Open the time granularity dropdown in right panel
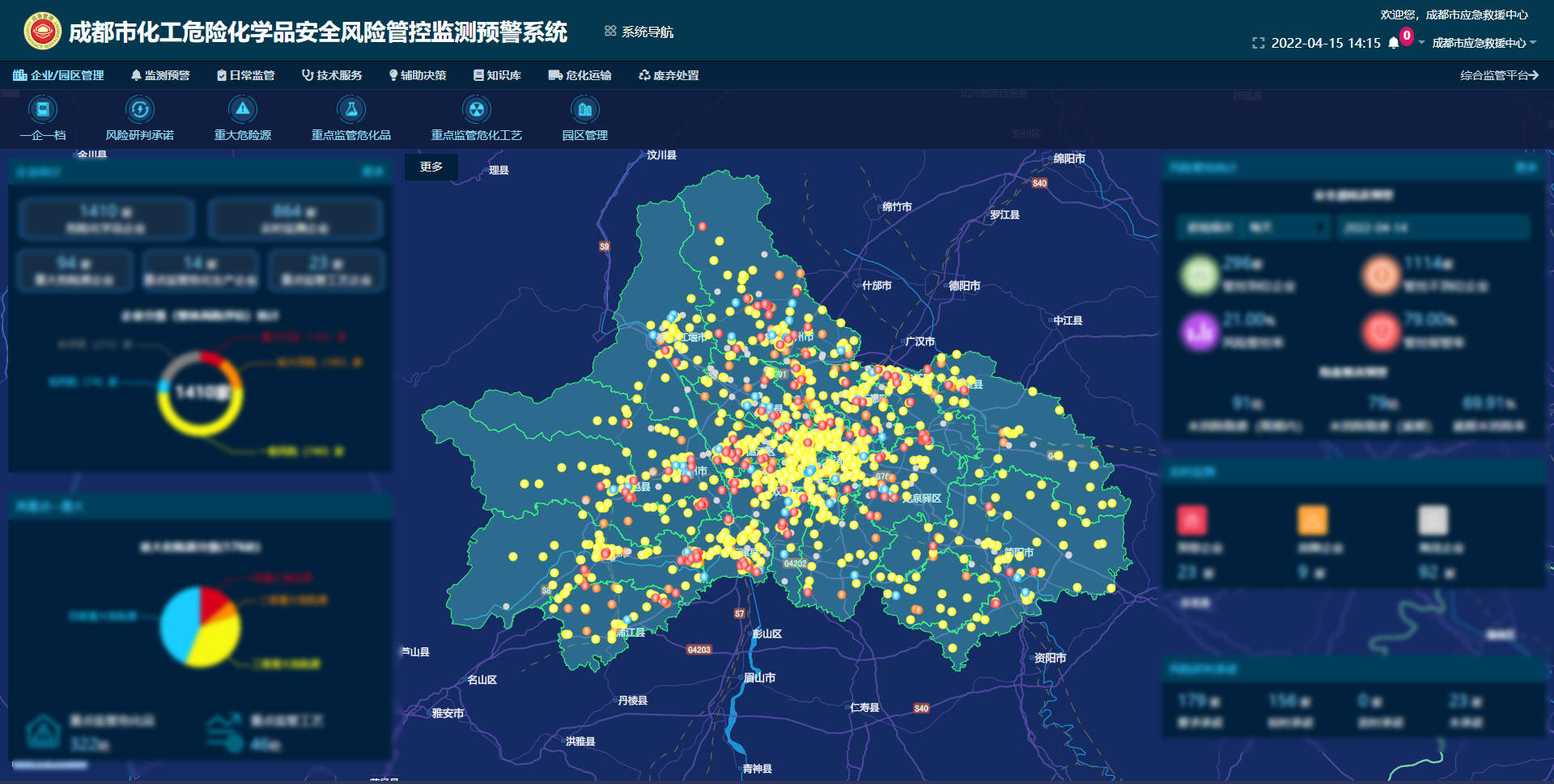 (x=1283, y=228)
